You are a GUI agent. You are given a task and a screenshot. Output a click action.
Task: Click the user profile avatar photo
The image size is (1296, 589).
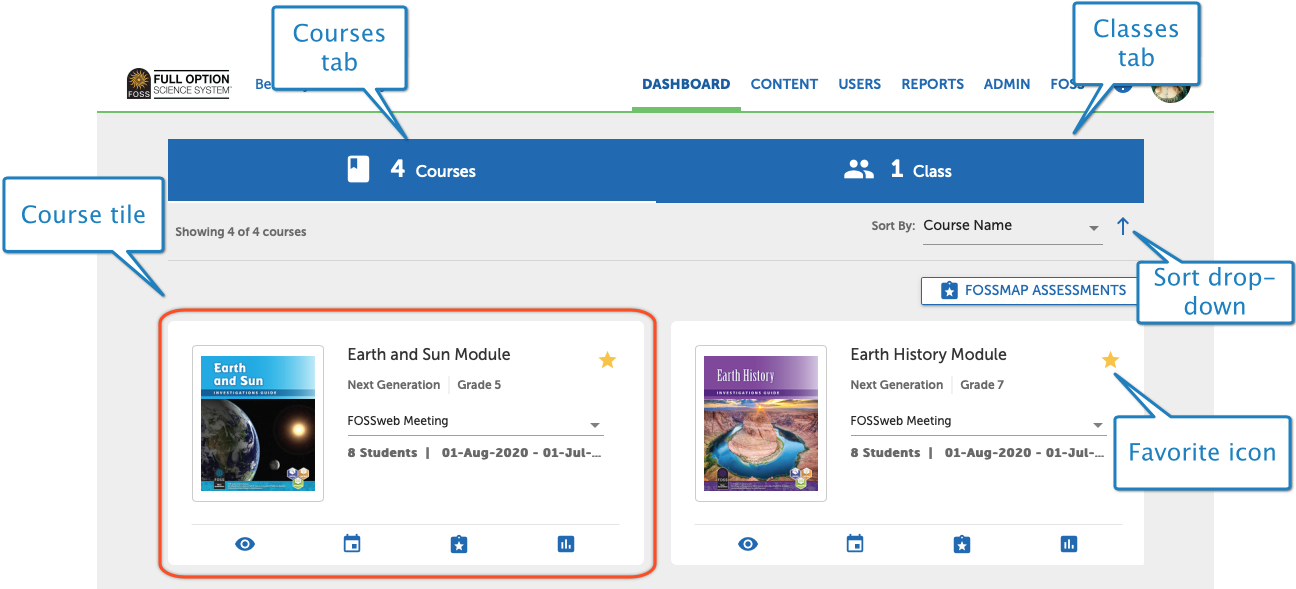(1170, 88)
